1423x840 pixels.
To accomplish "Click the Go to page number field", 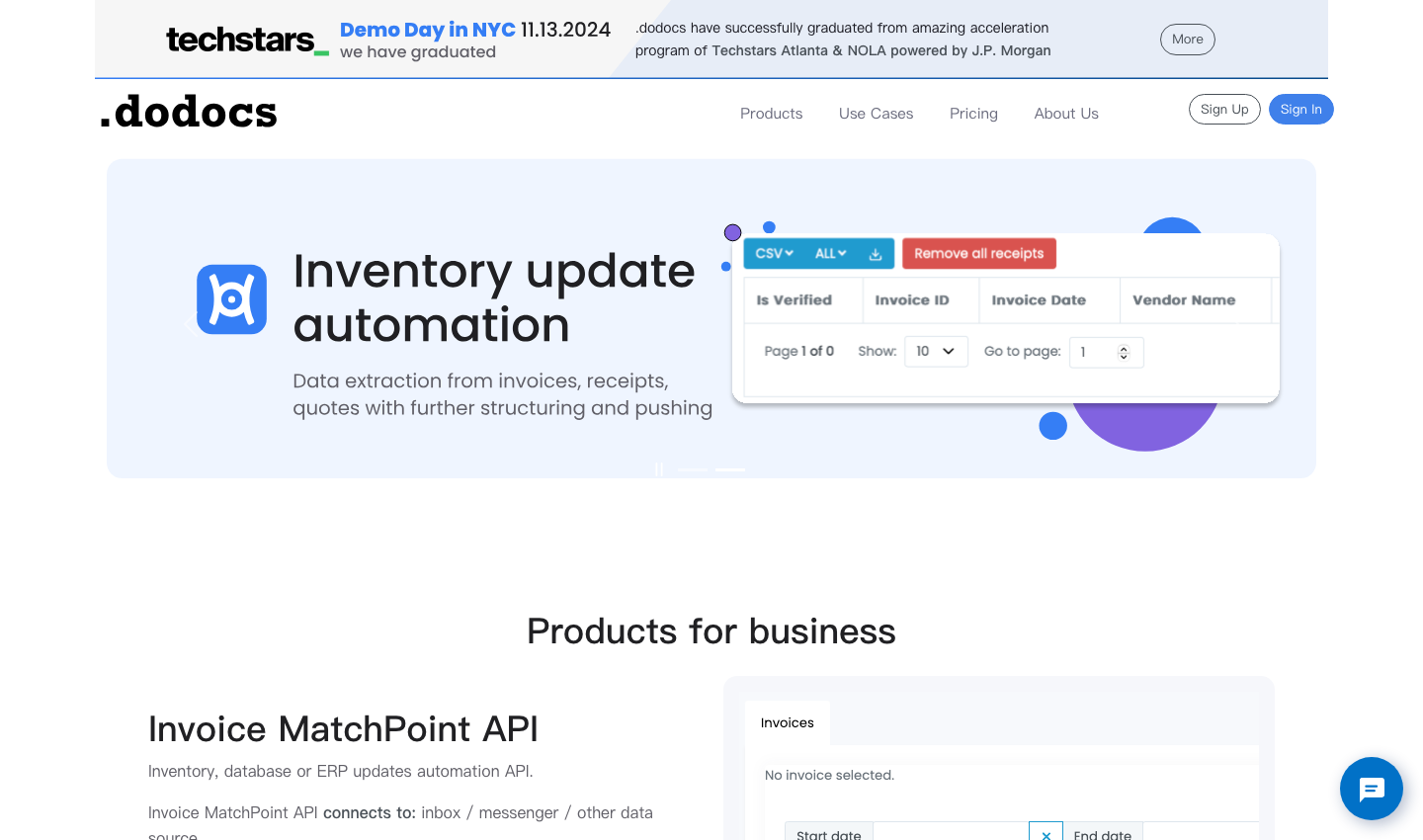I will coord(1107,353).
